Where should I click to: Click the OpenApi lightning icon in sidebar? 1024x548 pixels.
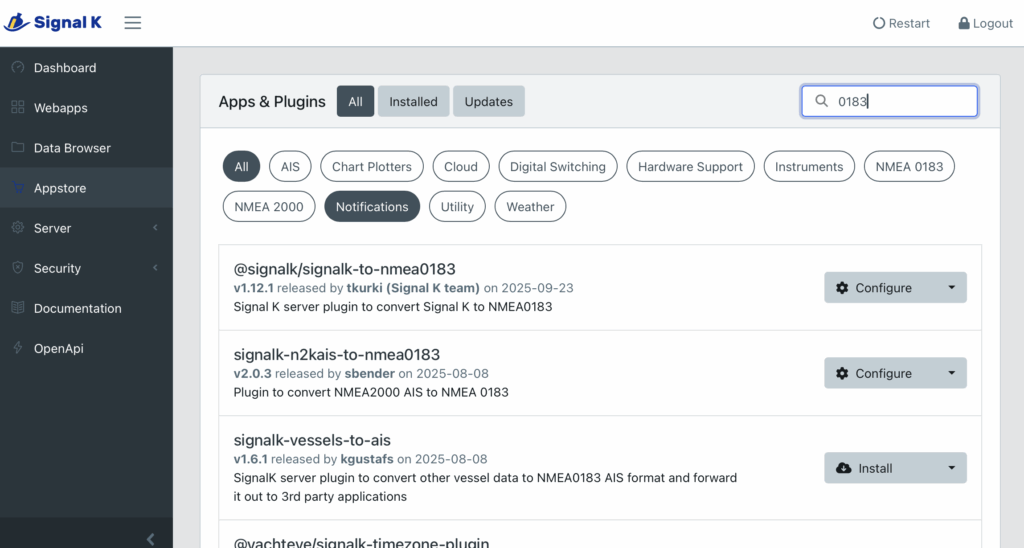(17, 348)
